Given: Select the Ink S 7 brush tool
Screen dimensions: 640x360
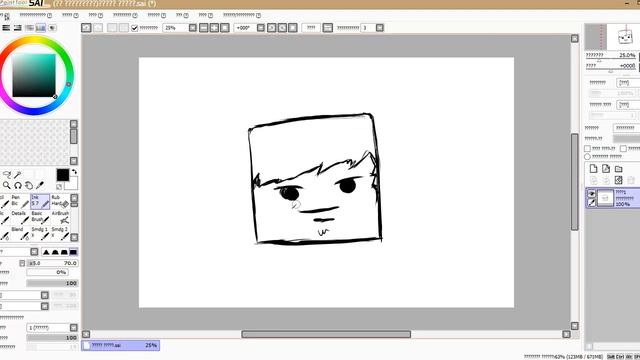Looking at the screenshot, I should coord(40,202).
